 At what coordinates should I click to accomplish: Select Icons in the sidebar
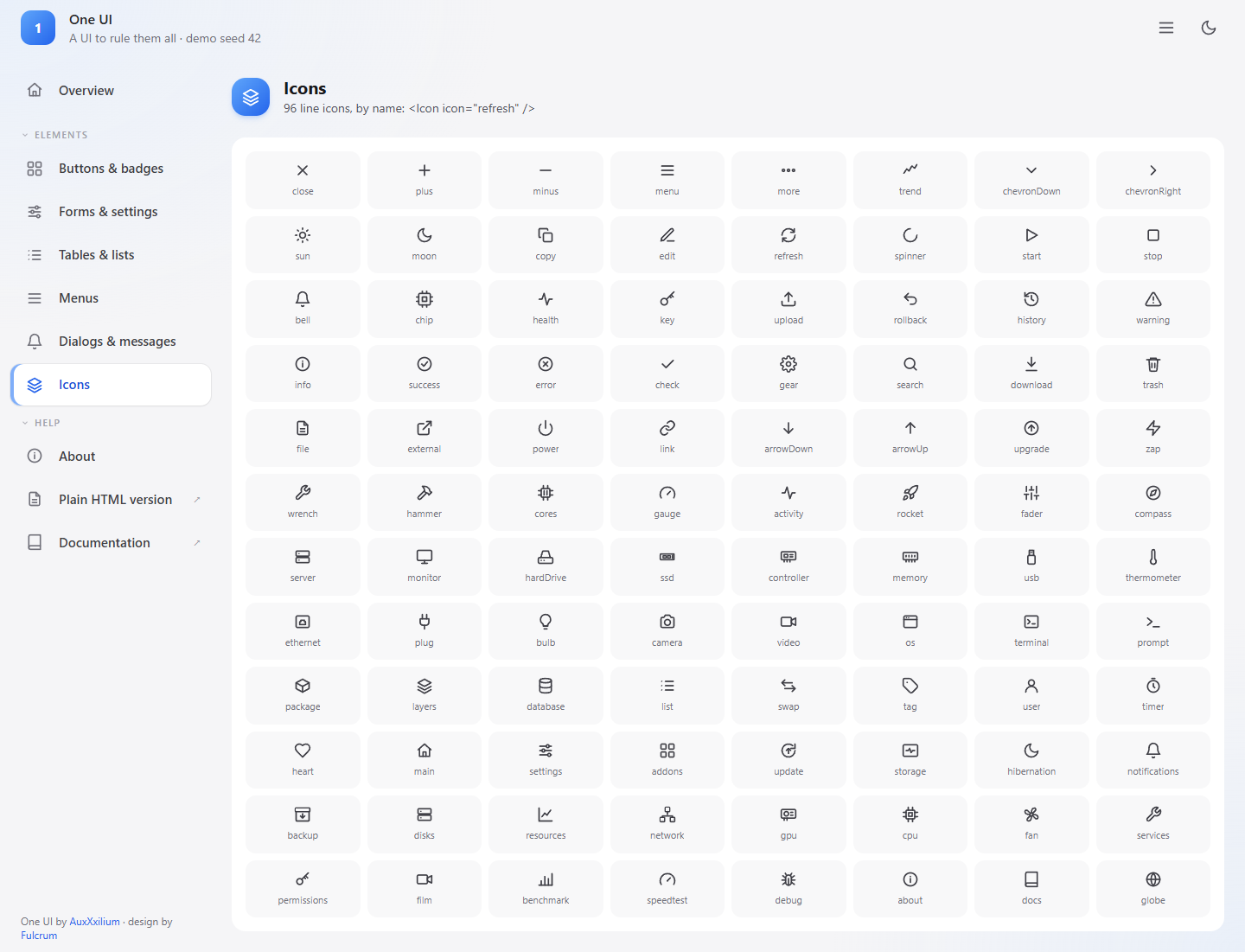(x=111, y=385)
